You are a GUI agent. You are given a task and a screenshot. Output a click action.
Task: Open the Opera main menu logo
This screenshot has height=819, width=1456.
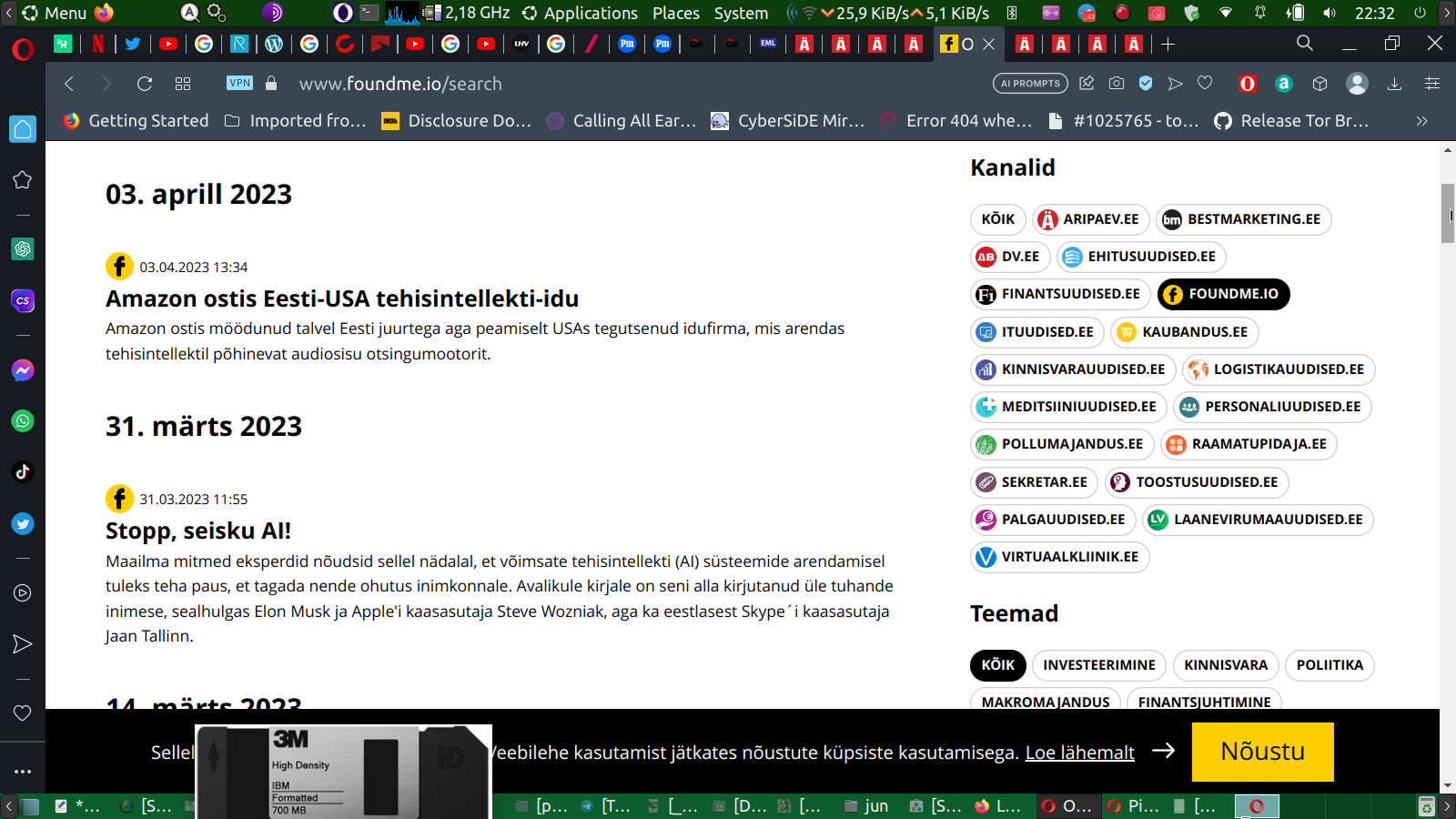[x=23, y=48]
